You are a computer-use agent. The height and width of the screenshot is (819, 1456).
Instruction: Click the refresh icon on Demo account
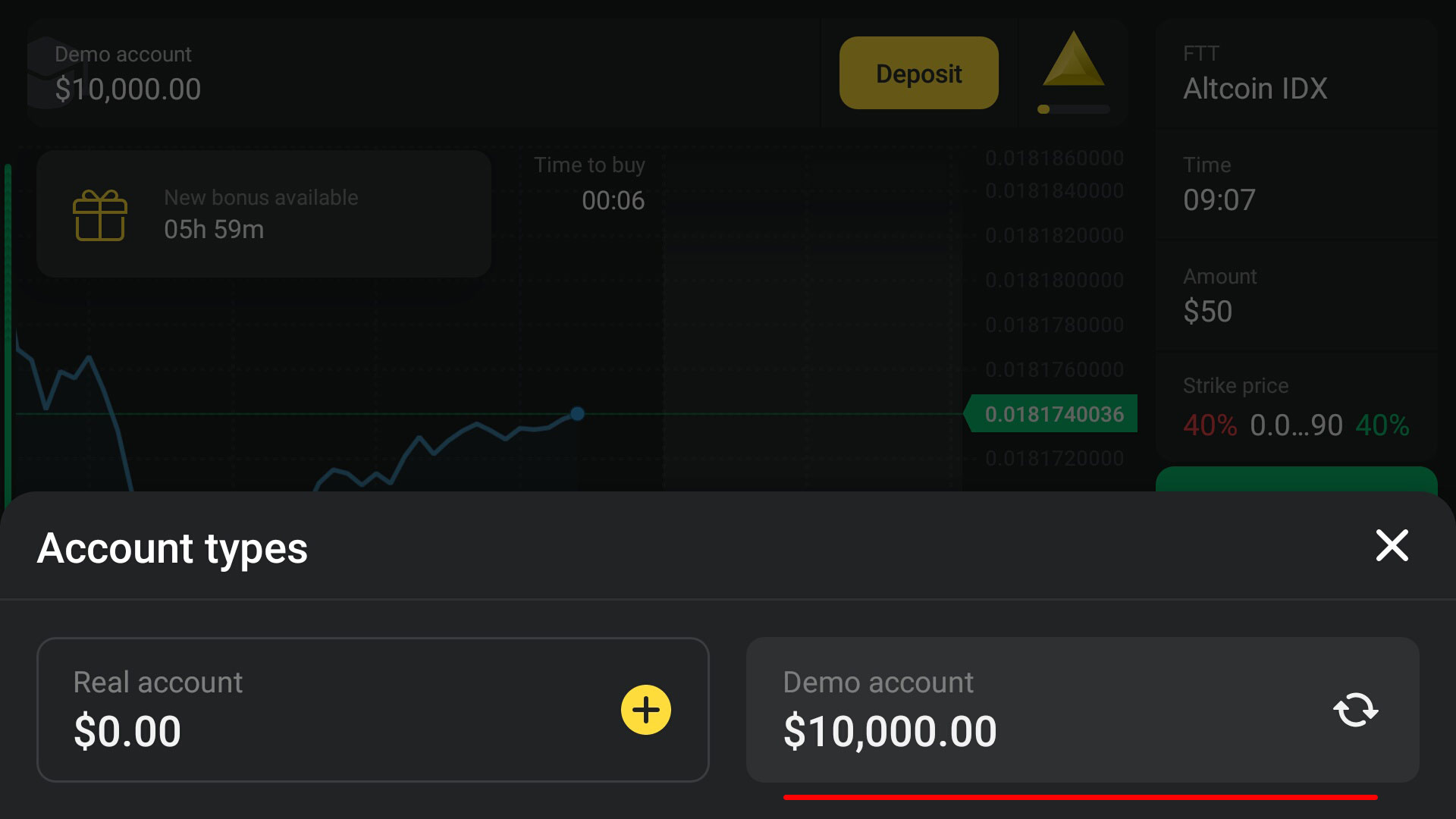1353,710
